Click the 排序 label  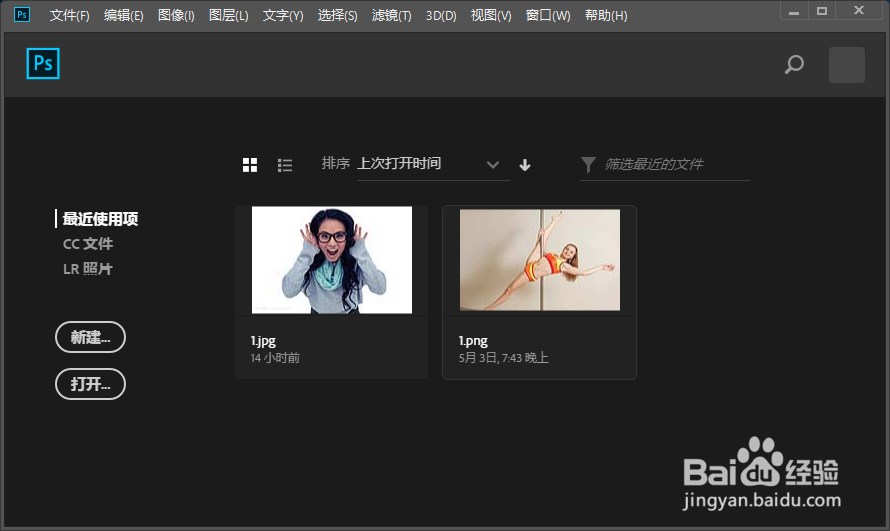click(x=335, y=163)
